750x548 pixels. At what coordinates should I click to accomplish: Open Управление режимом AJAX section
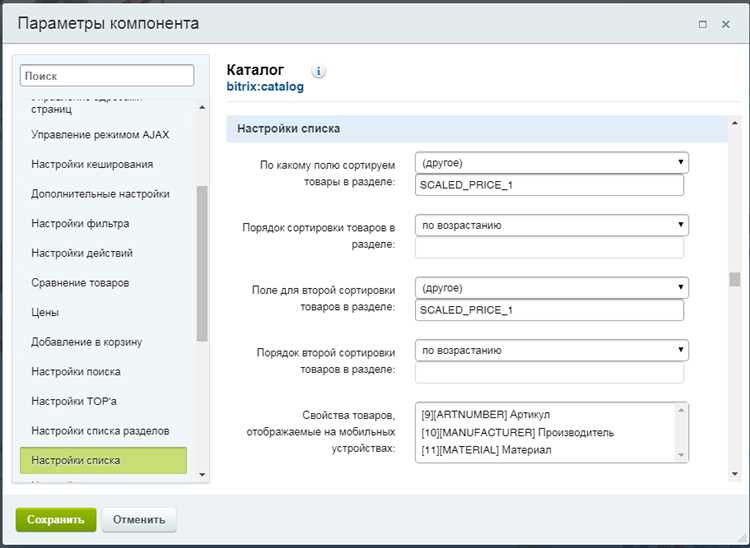[x=100, y=135]
